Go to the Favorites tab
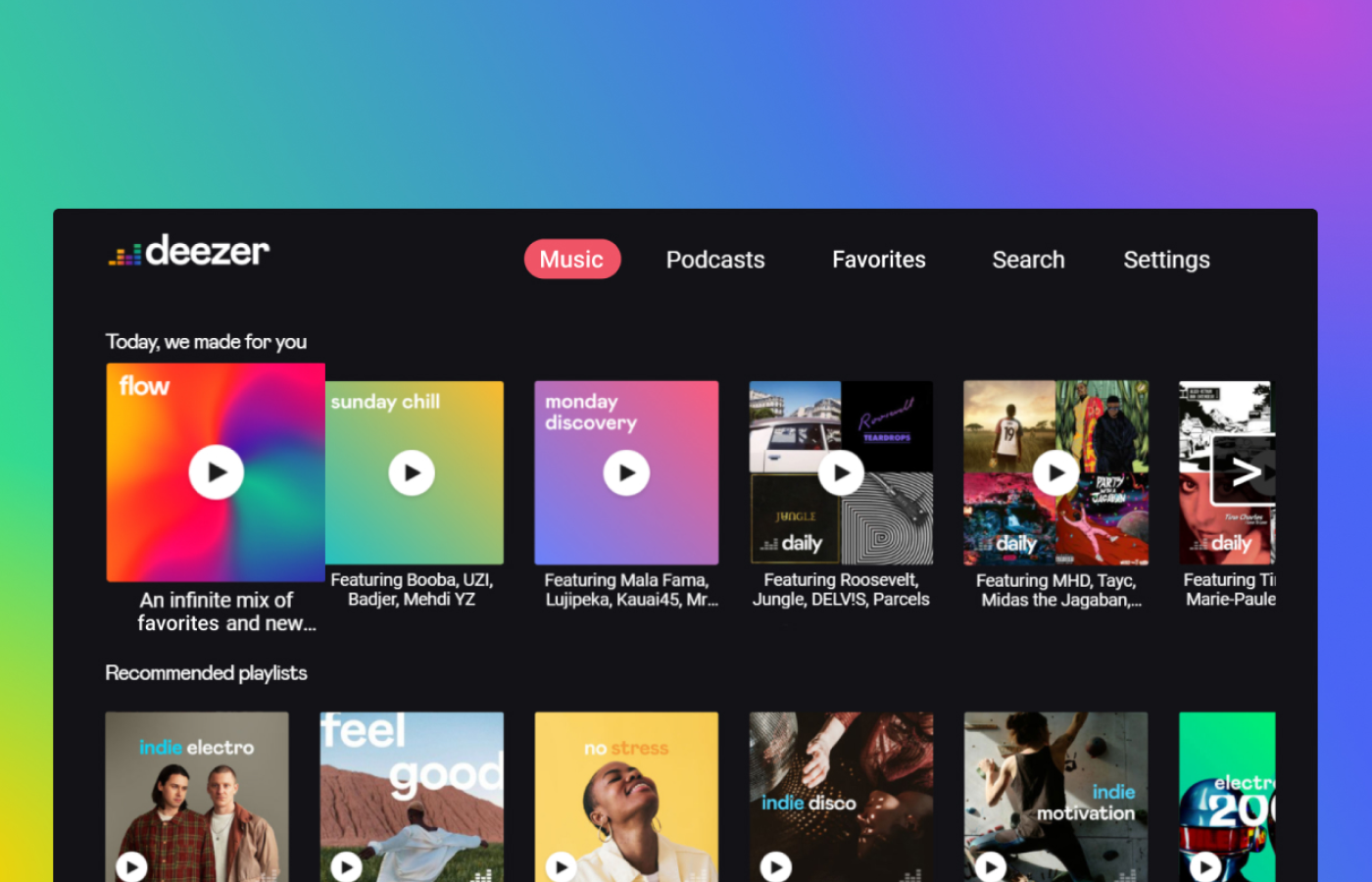 click(878, 260)
